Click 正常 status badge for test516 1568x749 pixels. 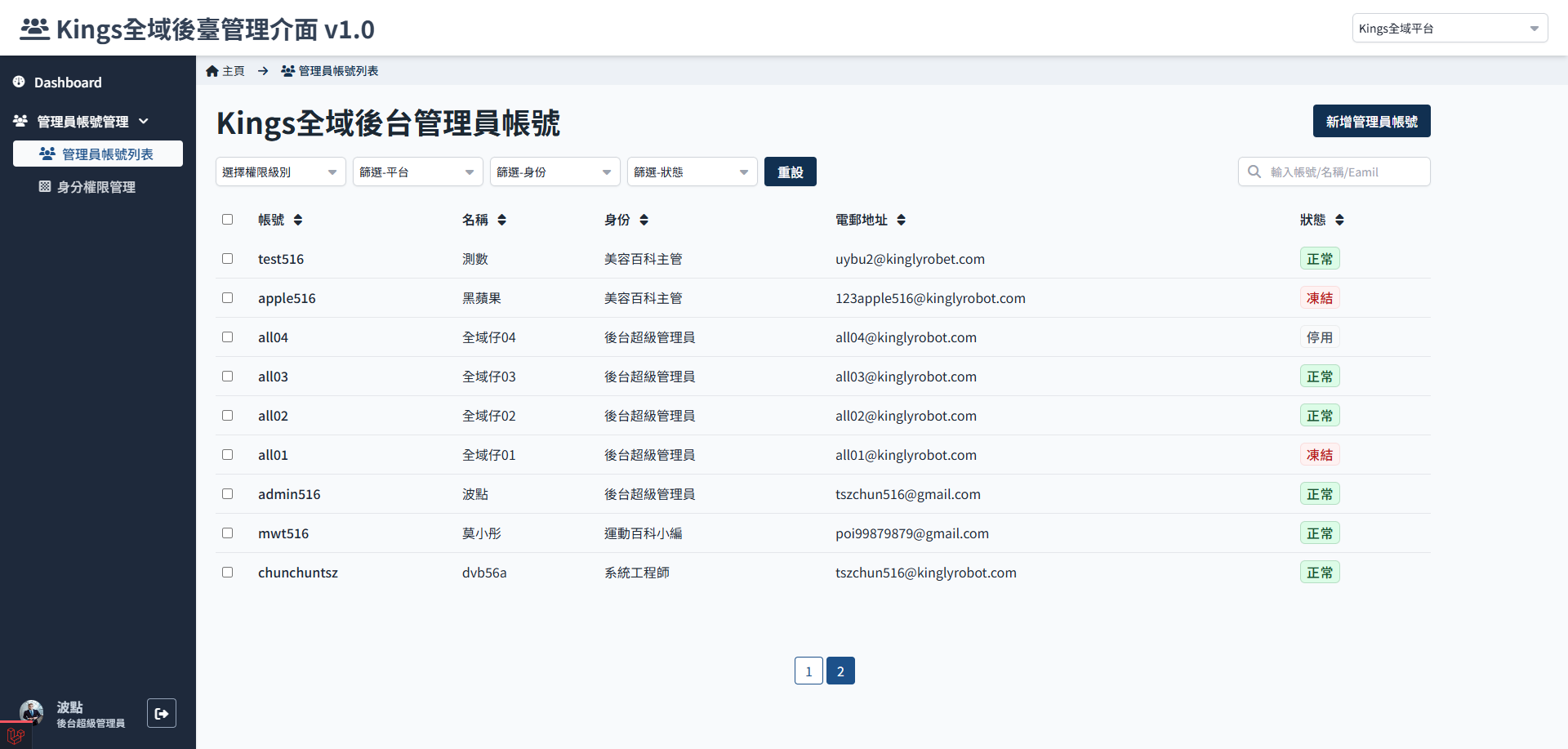tap(1320, 259)
